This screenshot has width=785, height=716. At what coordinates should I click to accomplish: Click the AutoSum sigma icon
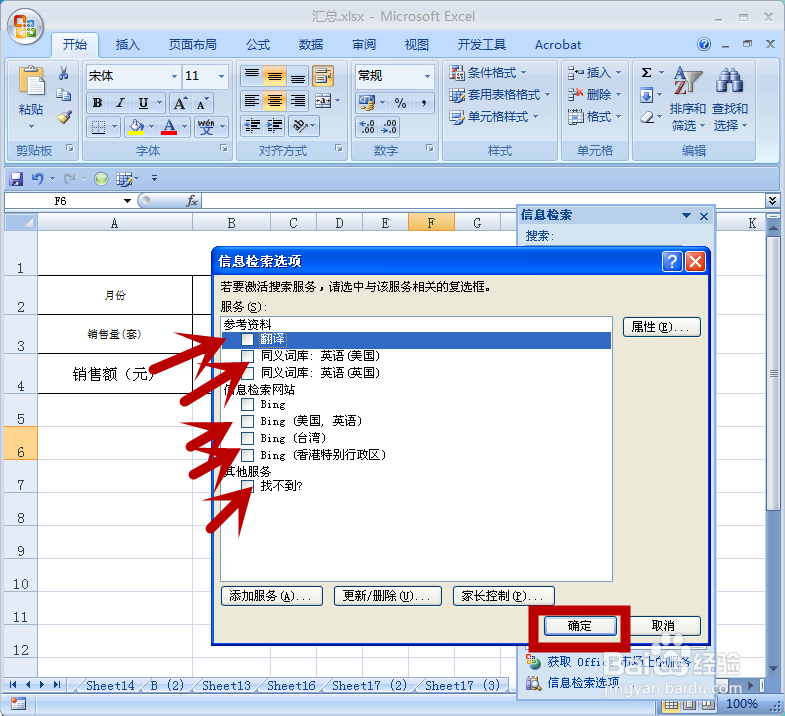click(646, 73)
